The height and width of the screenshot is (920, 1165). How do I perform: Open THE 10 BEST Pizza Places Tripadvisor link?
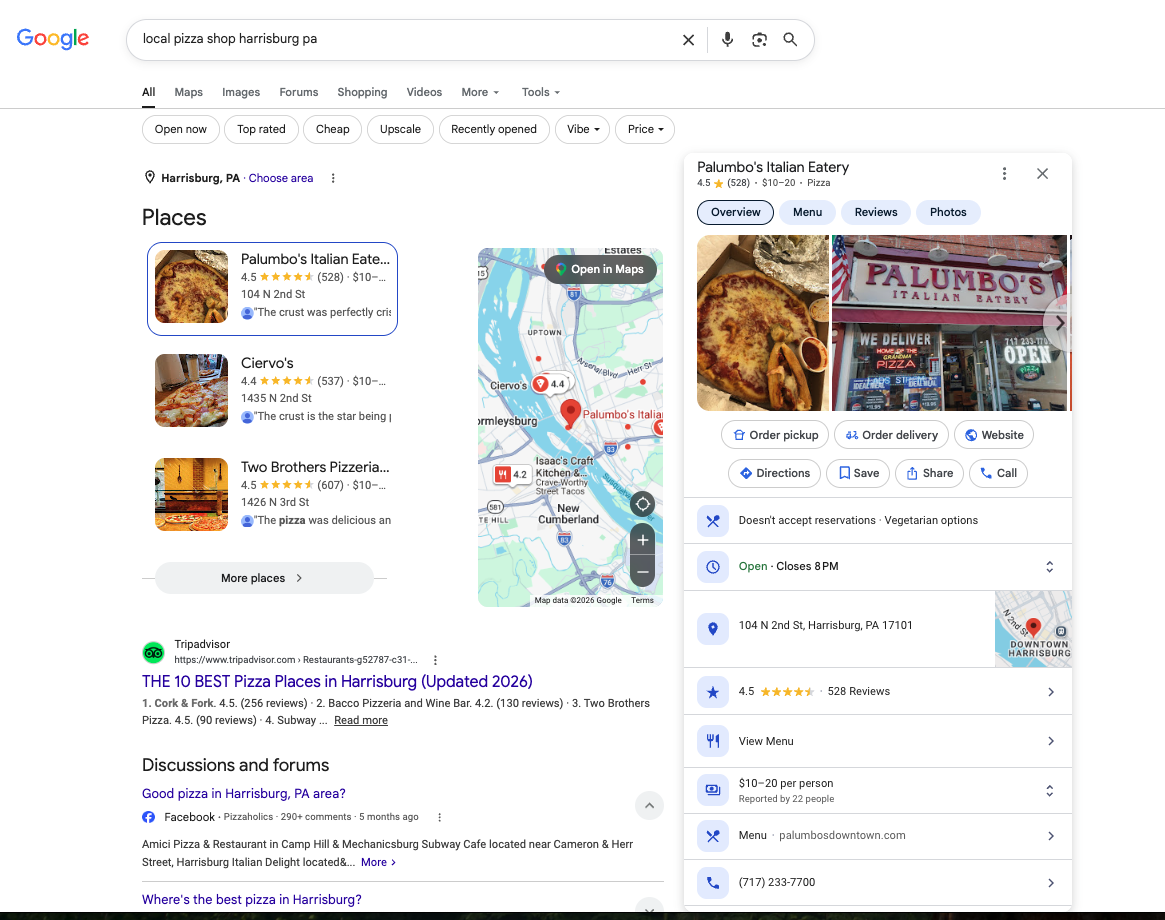(x=337, y=681)
